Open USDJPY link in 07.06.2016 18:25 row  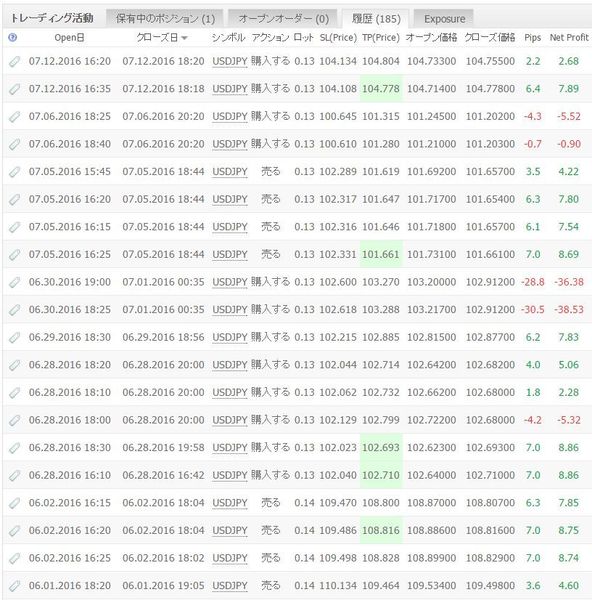230,117
